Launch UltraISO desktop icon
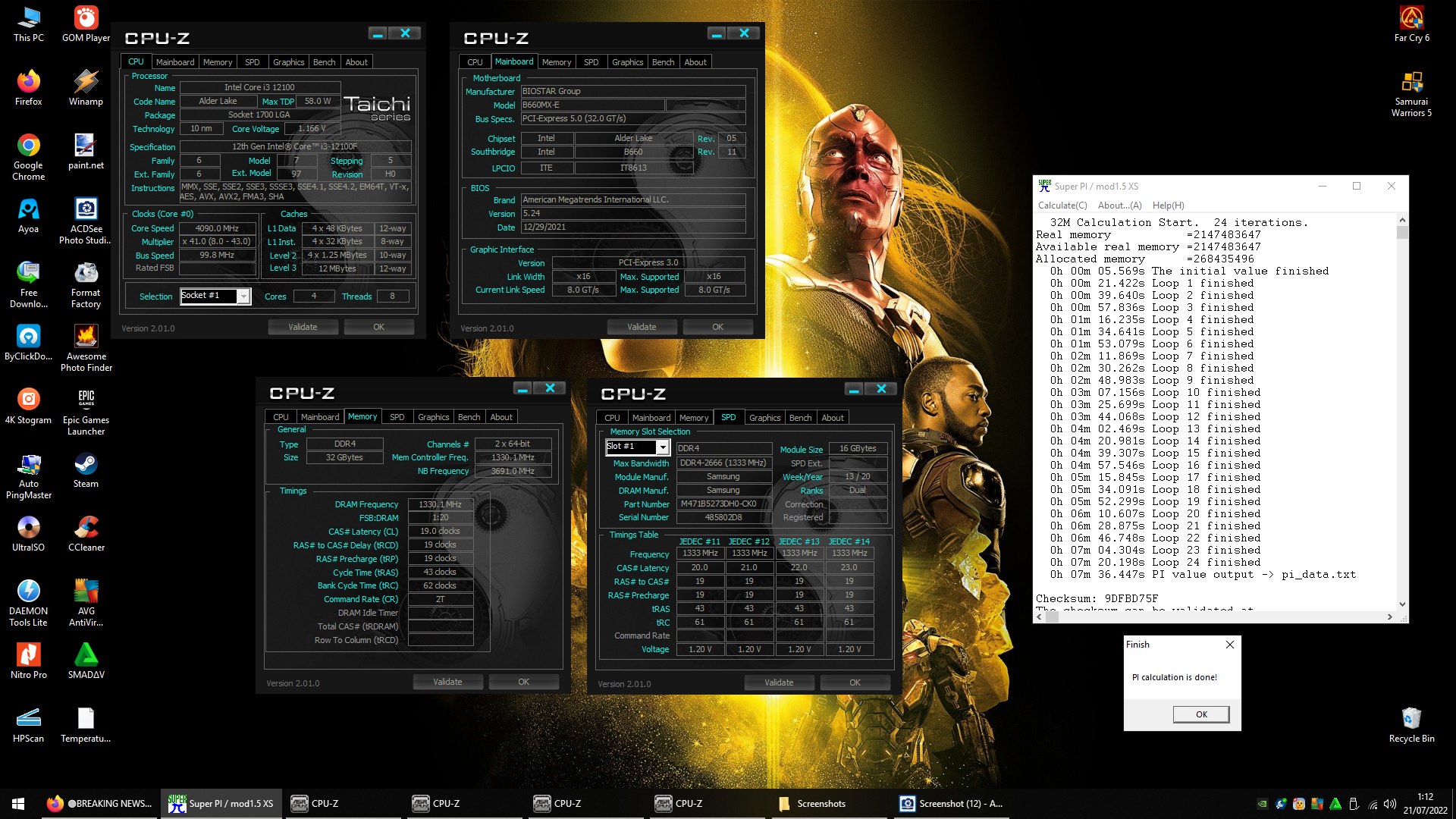This screenshot has width=1456, height=819. click(x=29, y=534)
